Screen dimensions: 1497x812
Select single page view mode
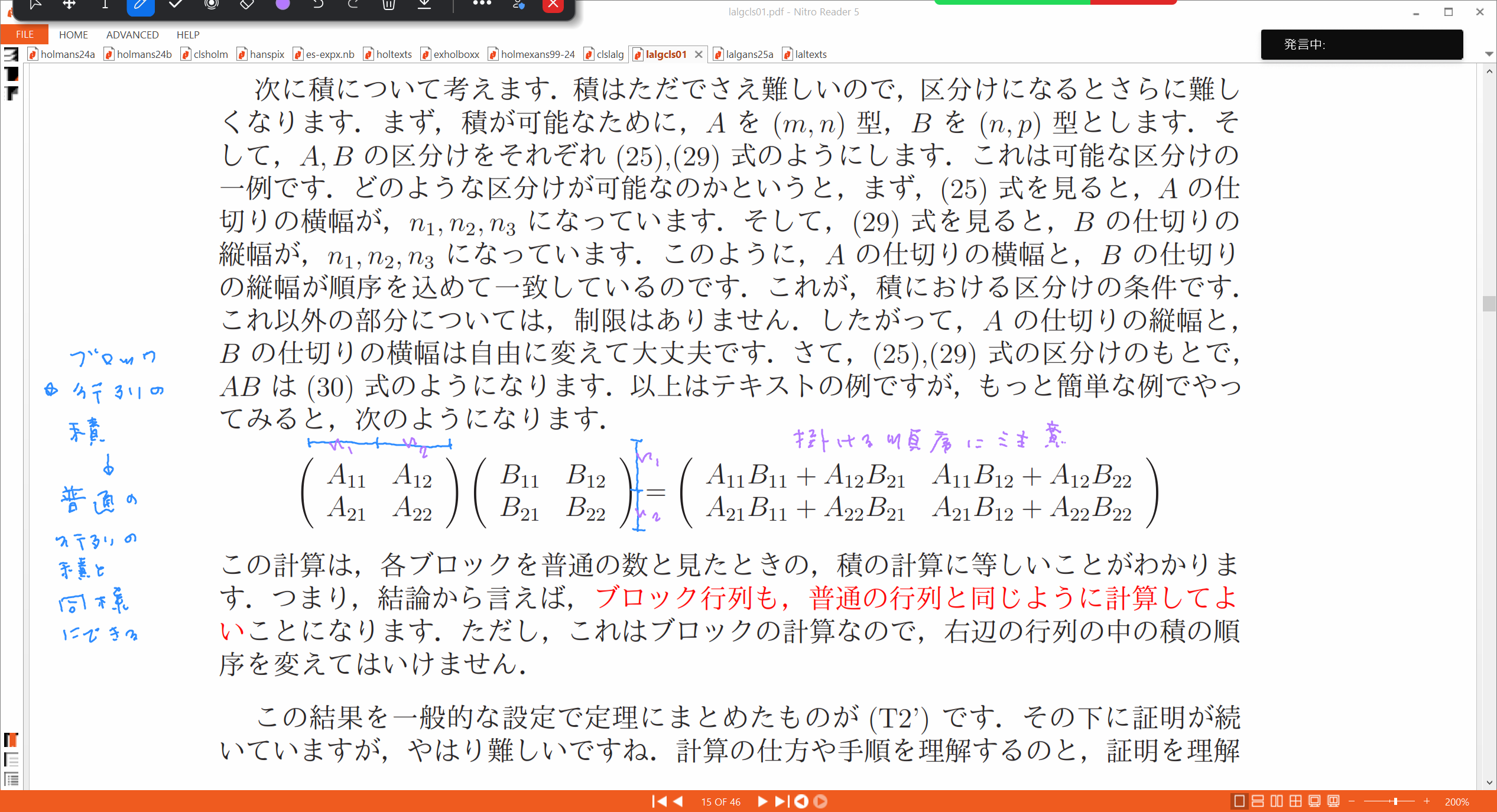(1239, 801)
